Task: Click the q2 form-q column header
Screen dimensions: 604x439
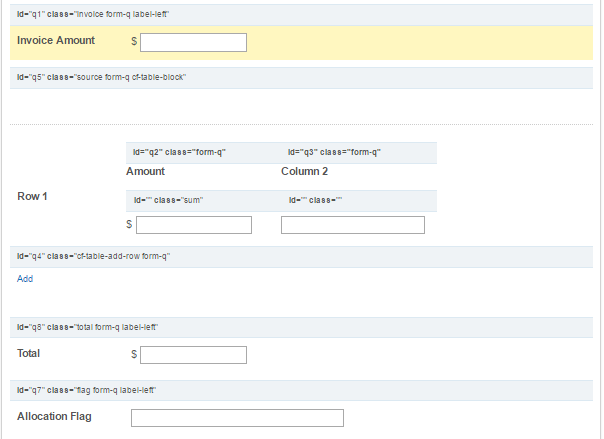Action: pos(200,152)
